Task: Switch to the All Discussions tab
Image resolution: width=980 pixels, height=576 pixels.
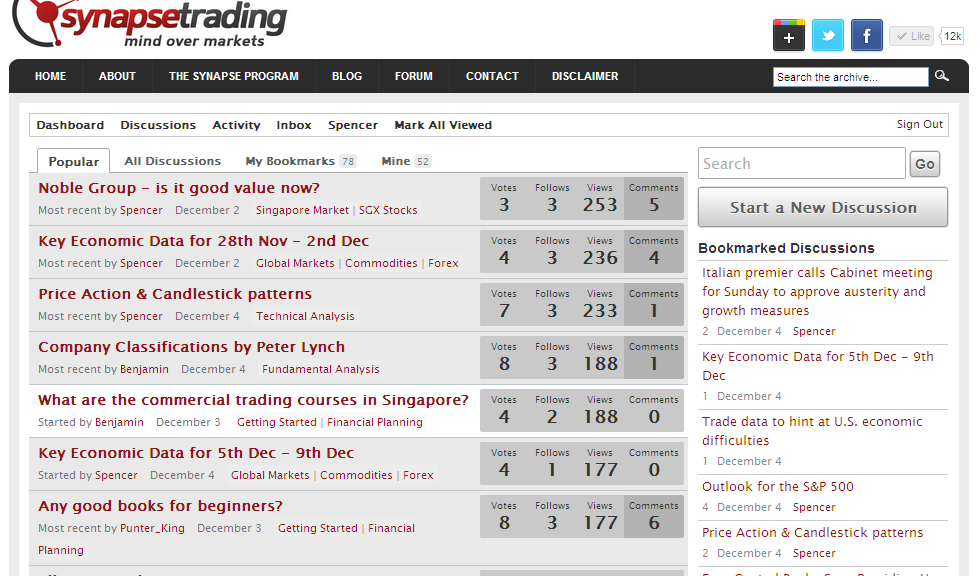Action: click(x=172, y=161)
